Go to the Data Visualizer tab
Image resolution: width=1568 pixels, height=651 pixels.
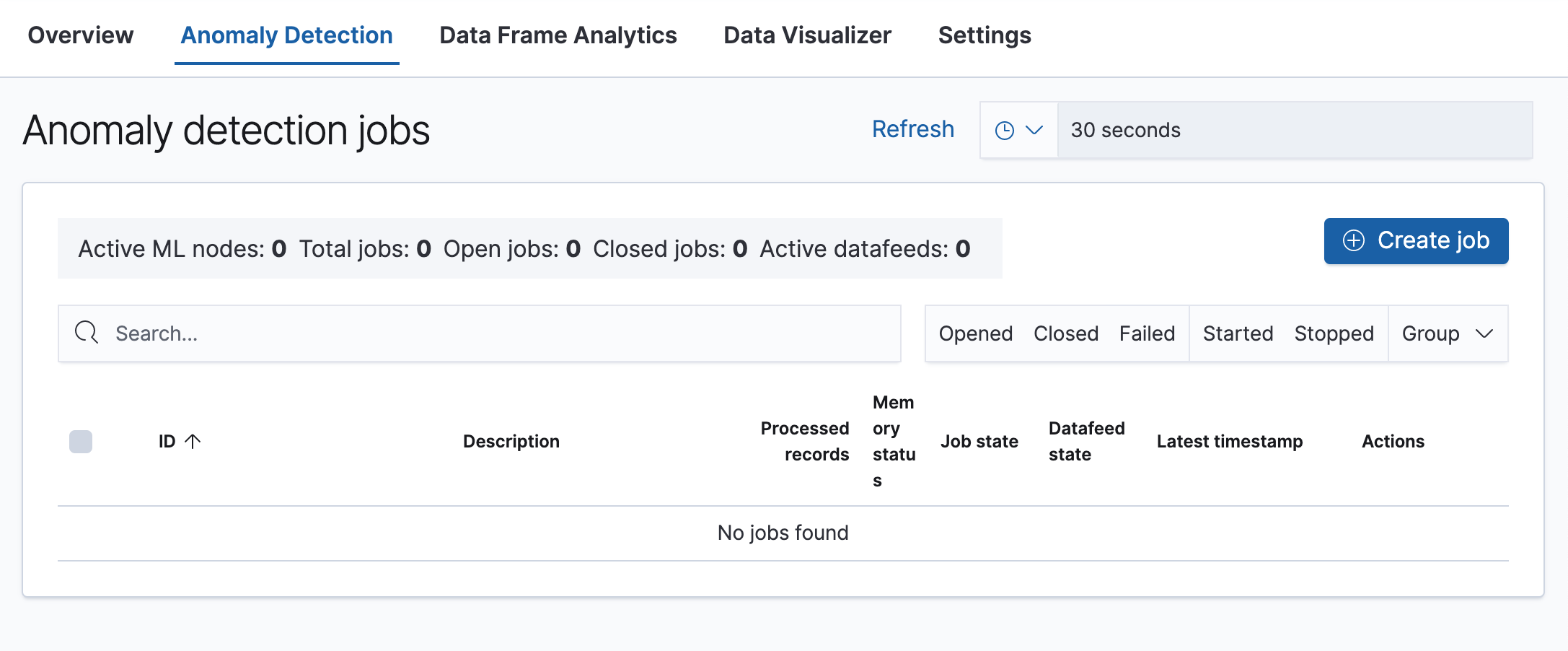pos(807,35)
